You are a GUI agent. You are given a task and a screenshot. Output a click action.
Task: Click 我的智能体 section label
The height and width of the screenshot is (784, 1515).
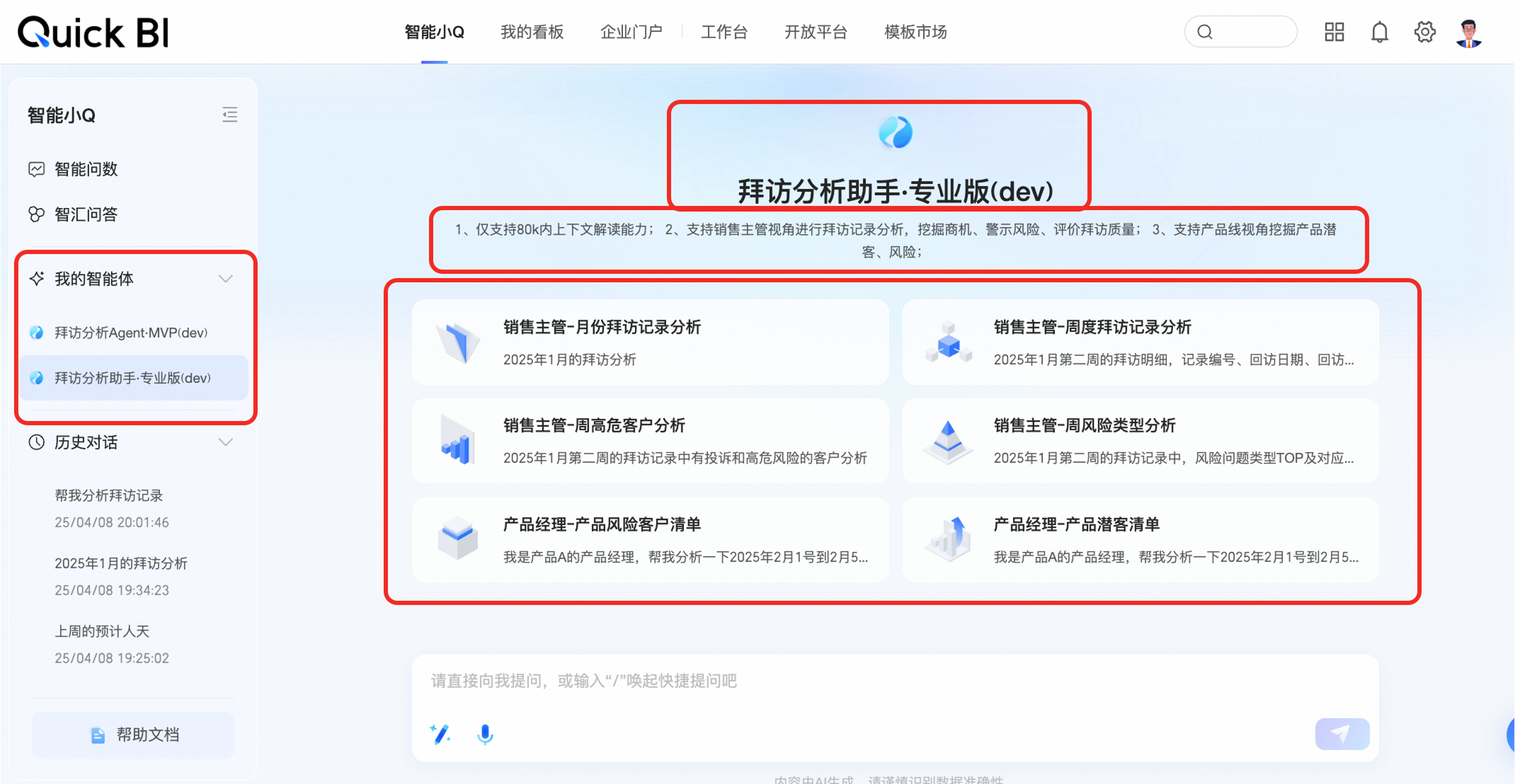coord(94,278)
